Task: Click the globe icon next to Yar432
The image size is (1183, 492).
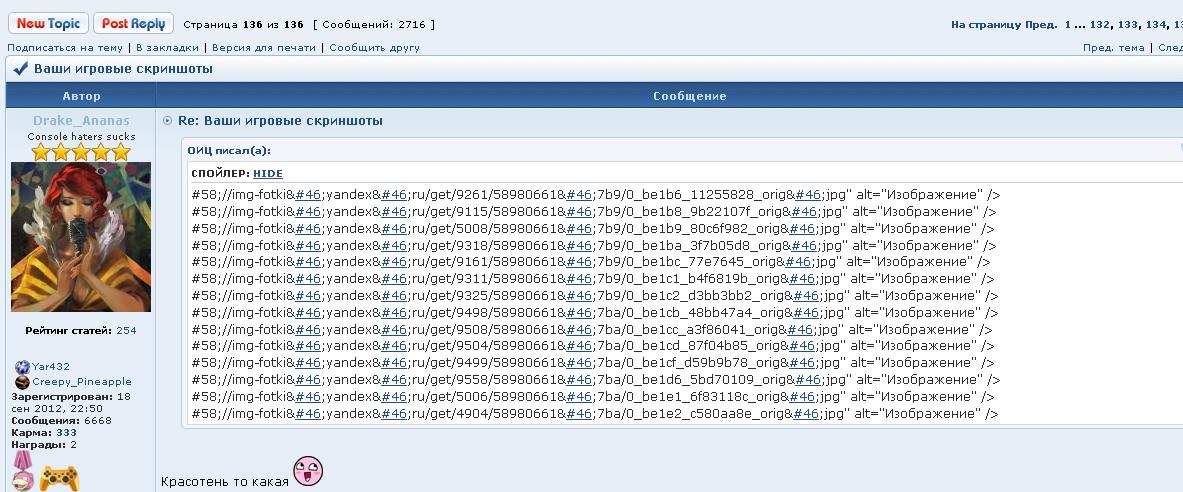Action: (22, 366)
